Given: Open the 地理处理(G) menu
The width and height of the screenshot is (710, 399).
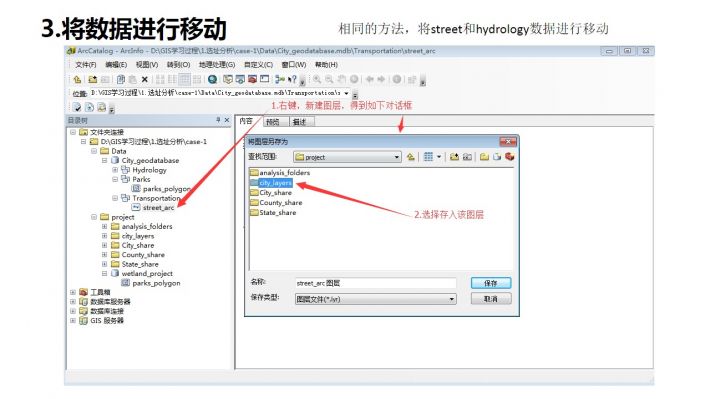Looking at the screenshot, I should (217, 65).
